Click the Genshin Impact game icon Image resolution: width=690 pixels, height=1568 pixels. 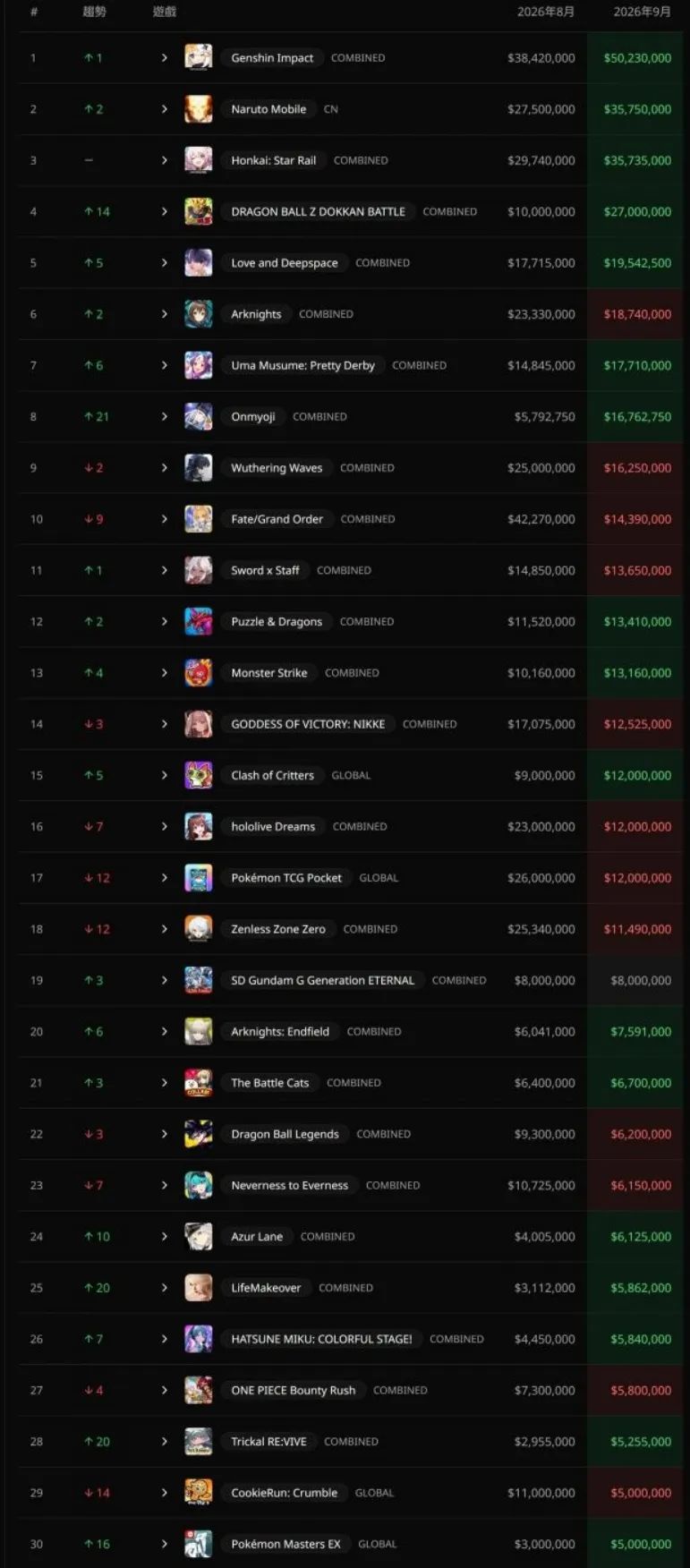(x=199, y=57)
